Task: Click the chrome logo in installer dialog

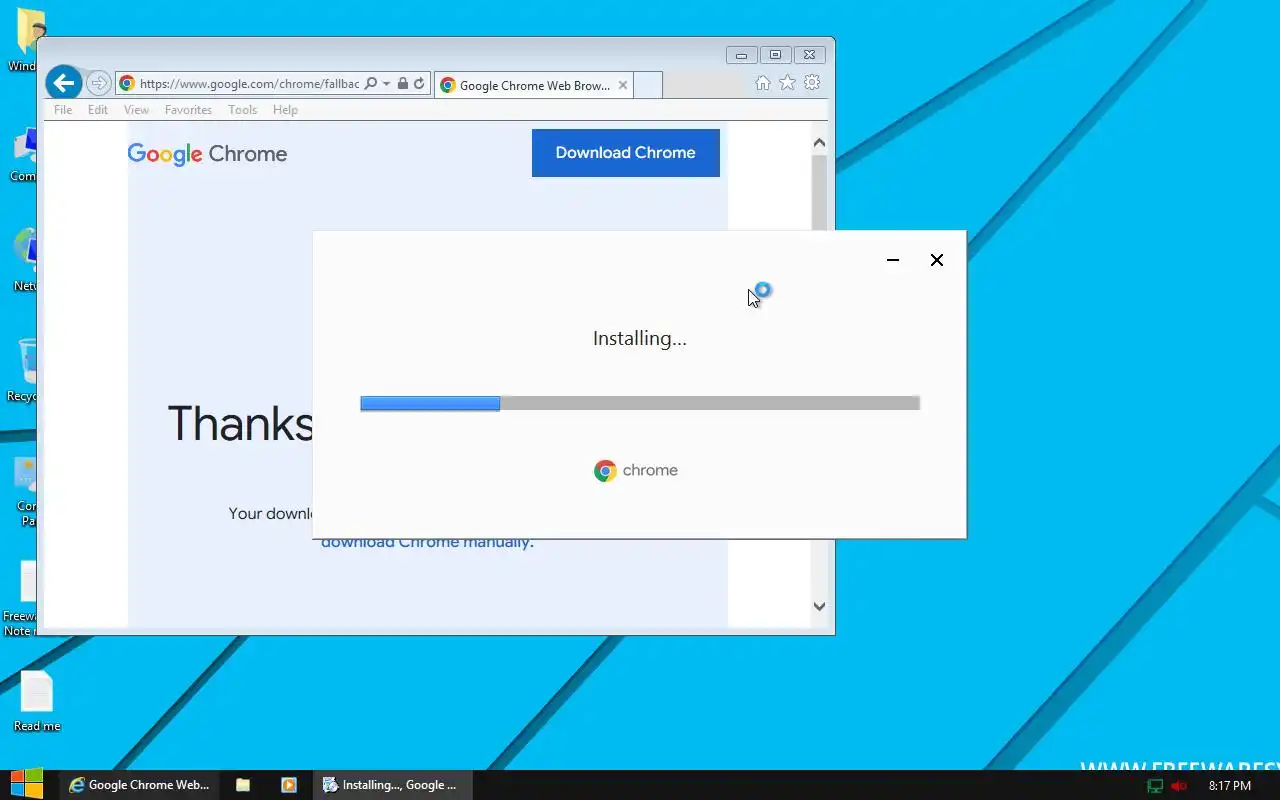Action: click(x=636, y=471)
